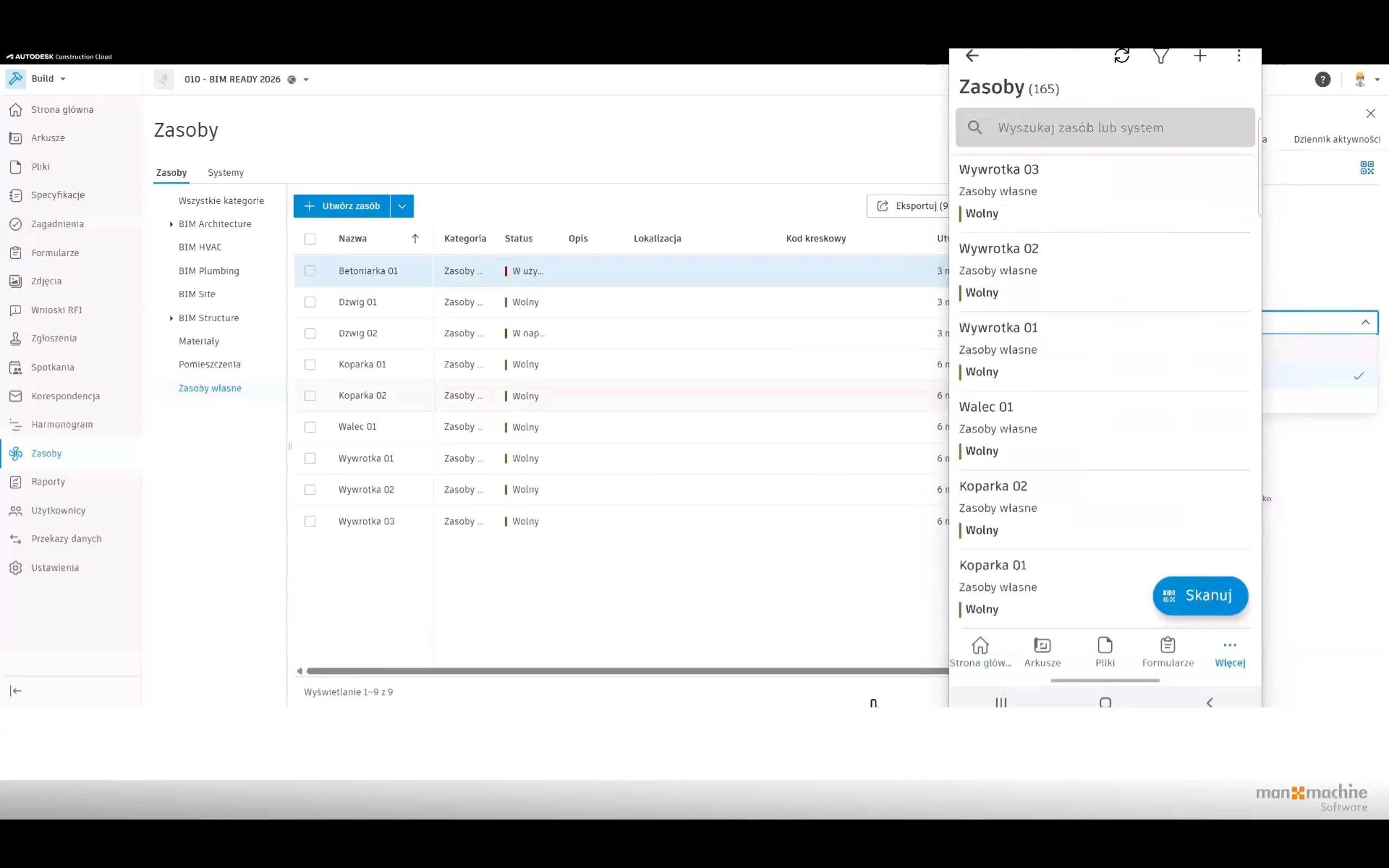Click the plus add icon in mobile panel
Viewport: 1389px width, 868px height.
pyautogui.click(x=1200, y=56)
